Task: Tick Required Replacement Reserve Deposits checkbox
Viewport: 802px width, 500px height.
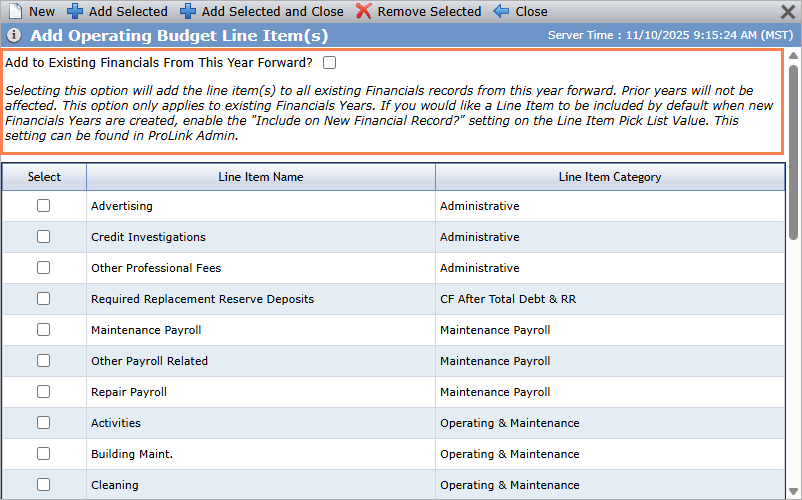Action: pos(43,299)
